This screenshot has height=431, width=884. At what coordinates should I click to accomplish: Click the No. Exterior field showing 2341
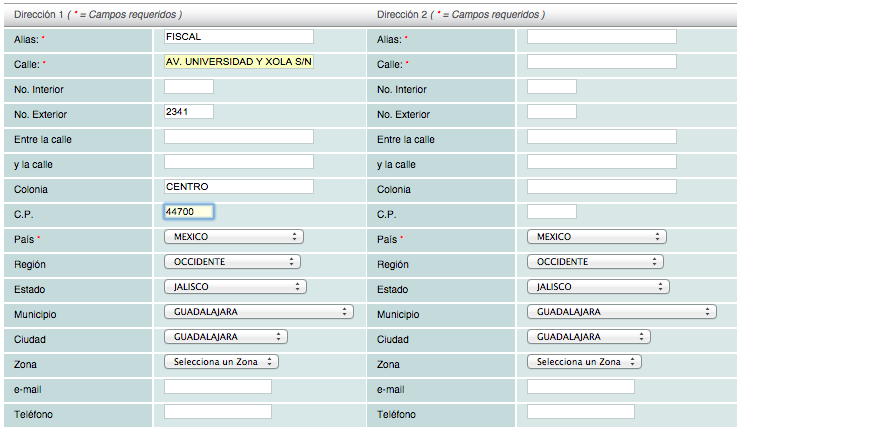pyautogui.click(x=188, y=112)
